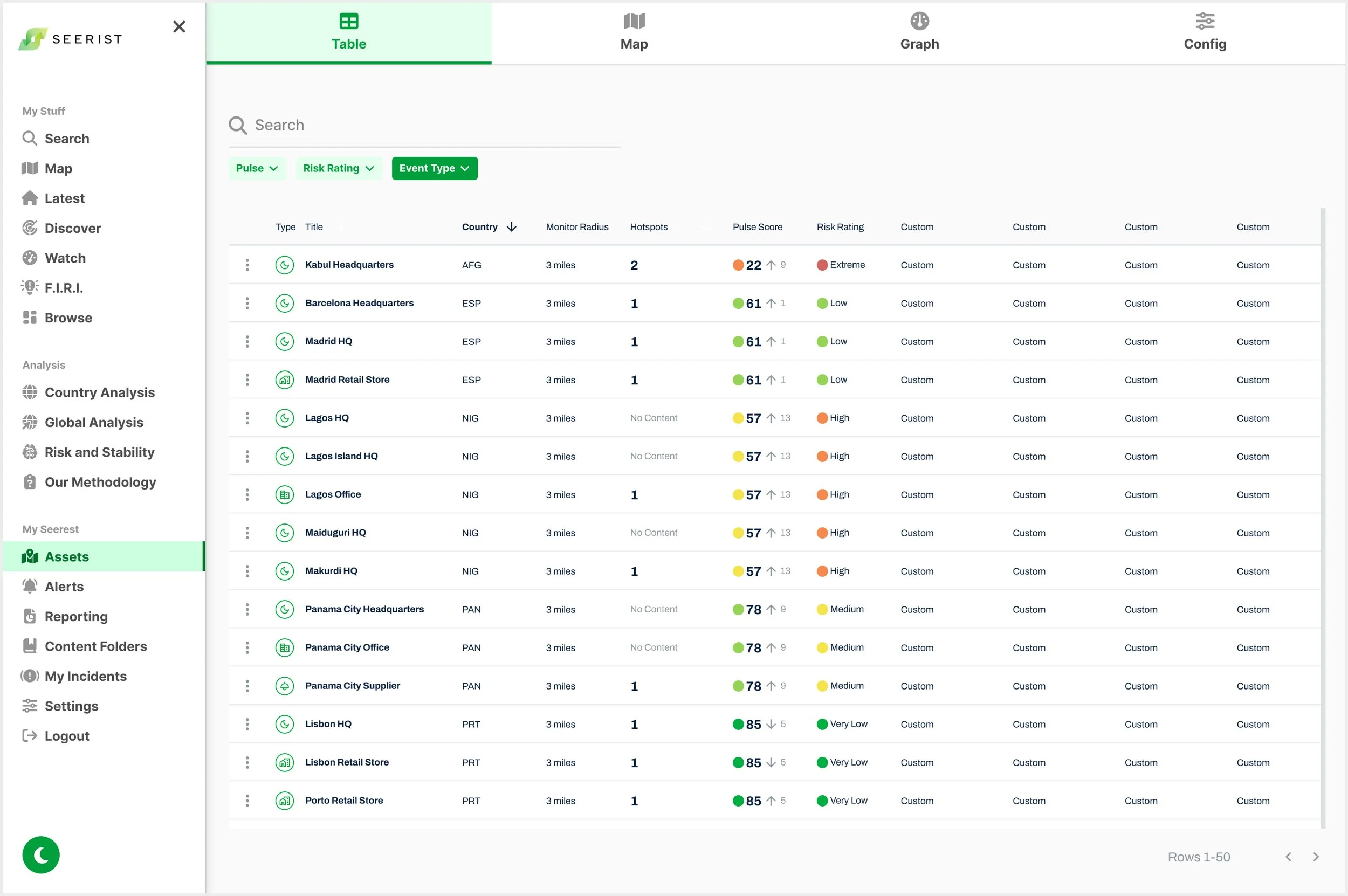
Task: Click the Extreme risk rating red dot
Action: 822,265
